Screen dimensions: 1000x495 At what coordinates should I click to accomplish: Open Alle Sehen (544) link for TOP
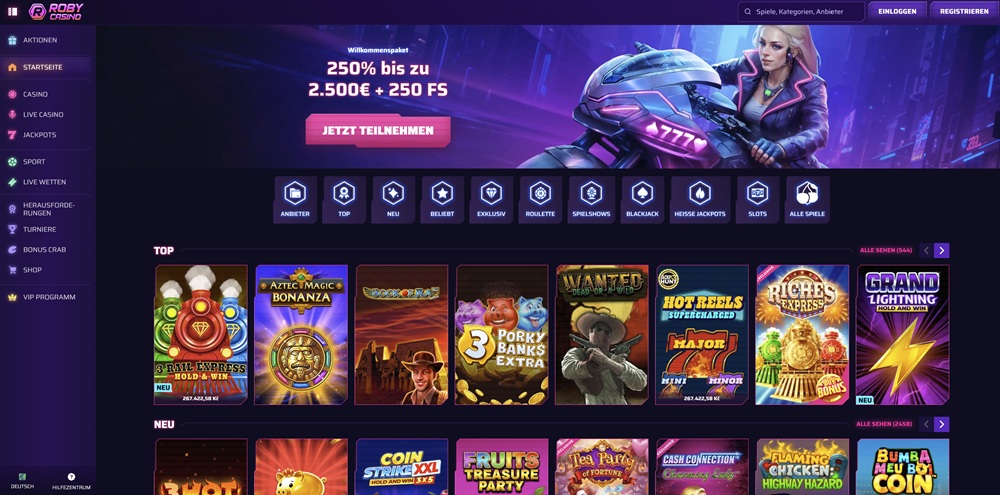[x=886, y=251]
